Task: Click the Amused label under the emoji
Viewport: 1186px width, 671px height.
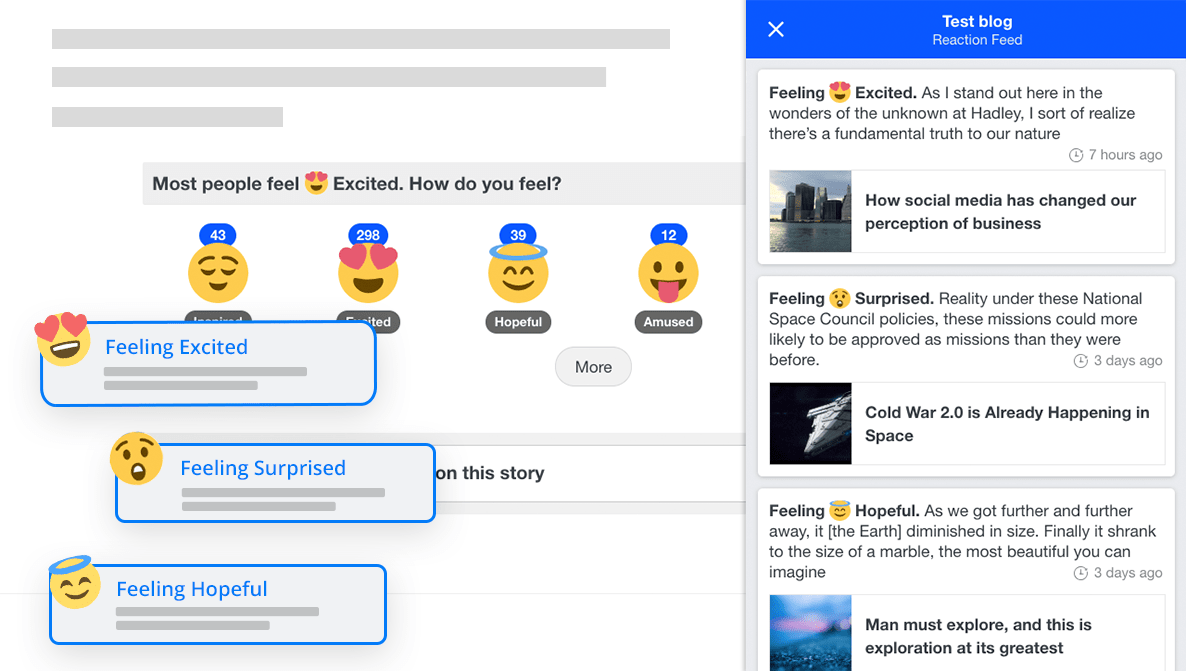Action: click(x=668, y=322)
